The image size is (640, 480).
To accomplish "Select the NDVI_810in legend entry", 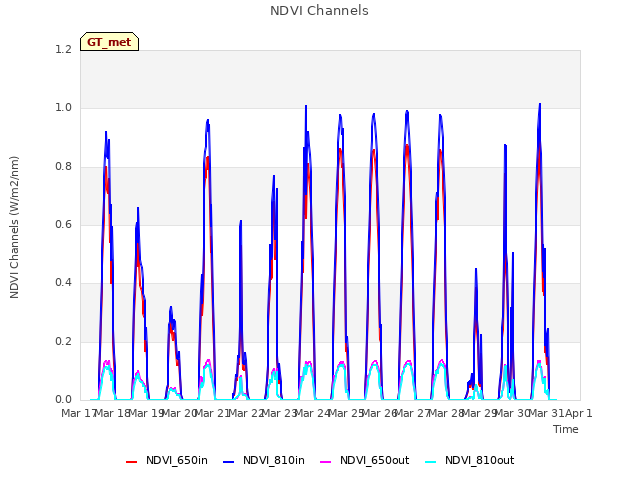I will (264, 460).
